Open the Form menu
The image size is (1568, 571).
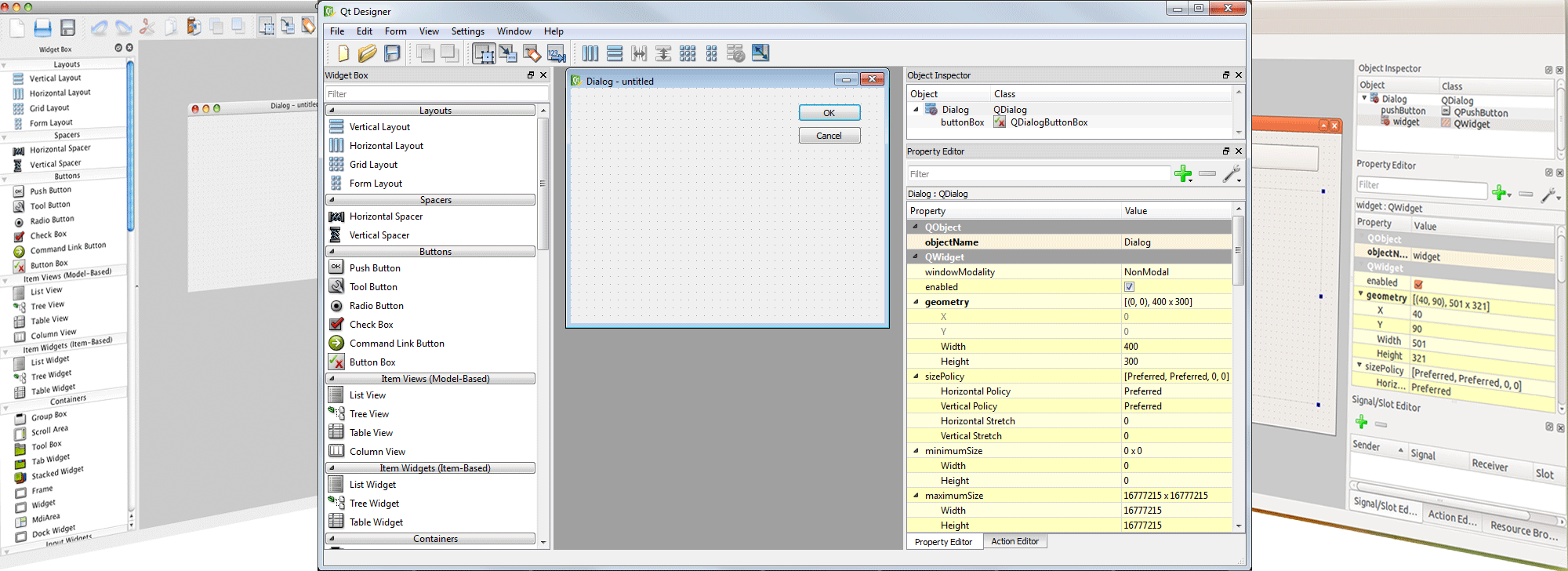point(396,31)
